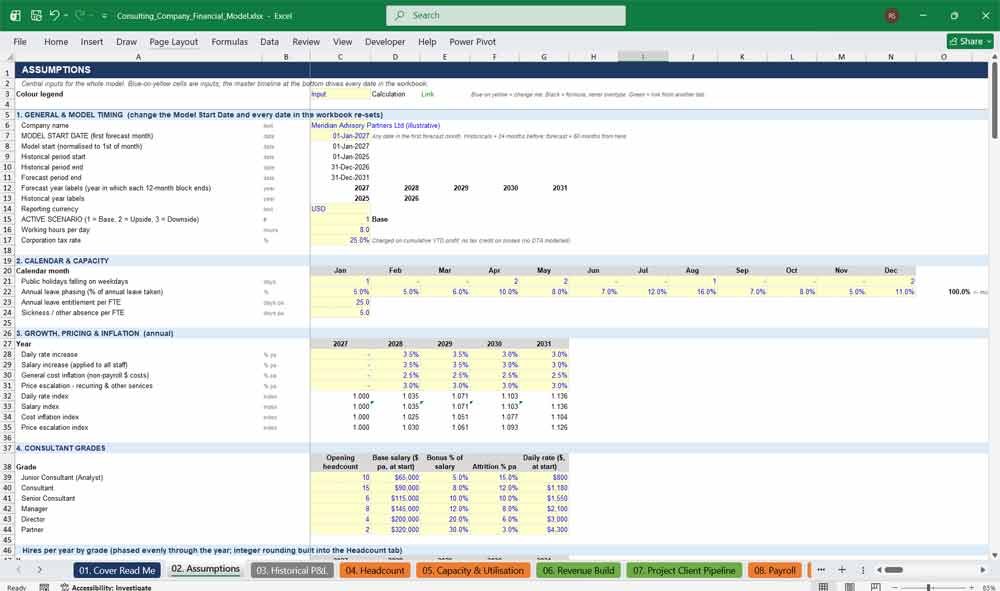Open the Review ribbon tab
Viewport: 1000px width, 591px height.
[306, 41]
